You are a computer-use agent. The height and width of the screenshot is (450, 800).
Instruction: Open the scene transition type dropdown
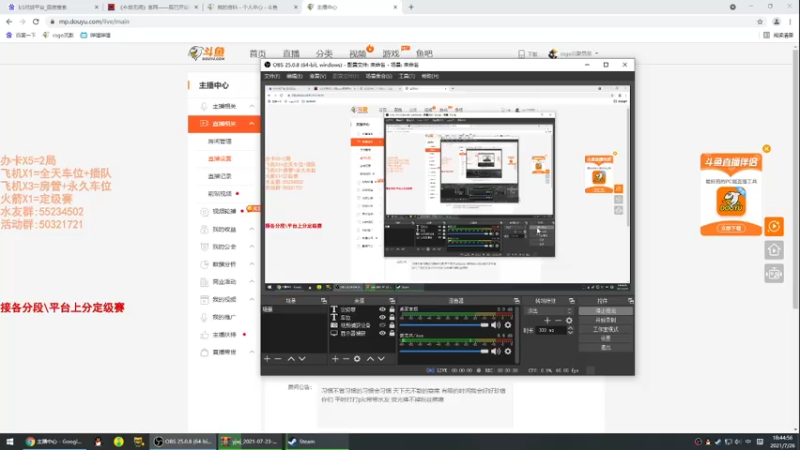[x=549, y=311]
